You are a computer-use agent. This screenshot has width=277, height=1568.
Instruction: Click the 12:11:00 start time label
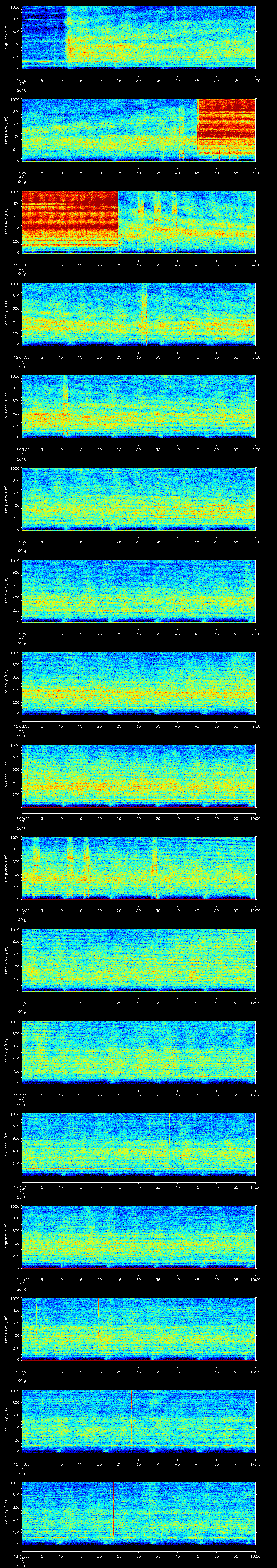(x=21, y=1003)
